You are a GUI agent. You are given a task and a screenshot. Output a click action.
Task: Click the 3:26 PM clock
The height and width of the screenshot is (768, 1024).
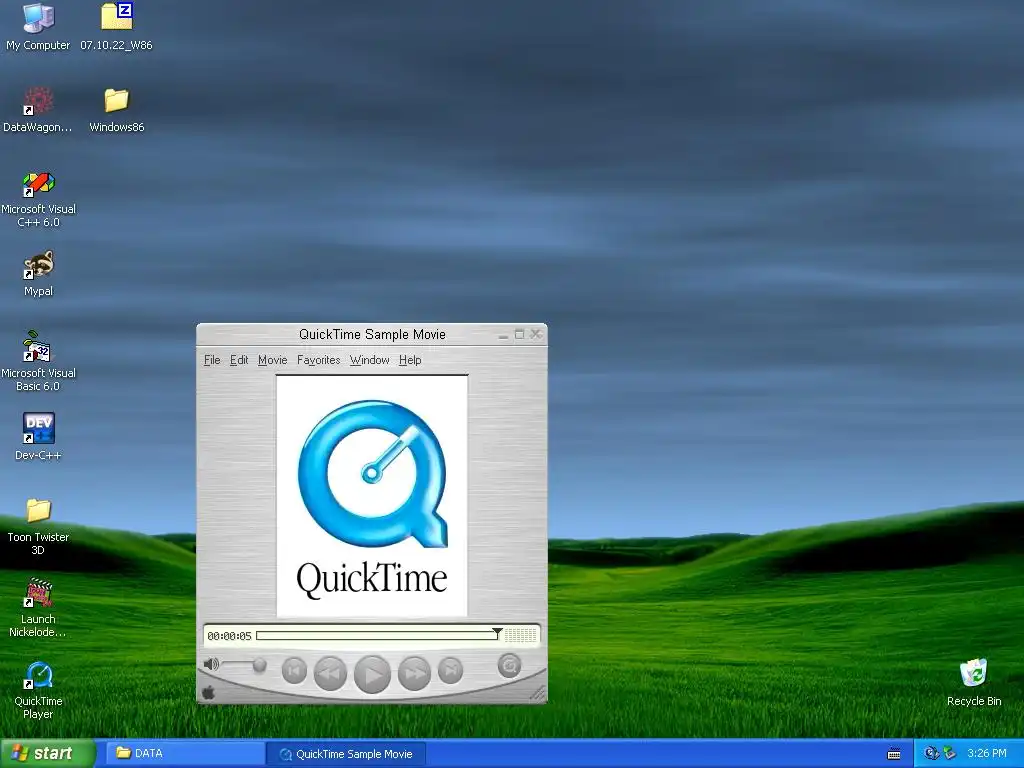click(x=987, y=754)
